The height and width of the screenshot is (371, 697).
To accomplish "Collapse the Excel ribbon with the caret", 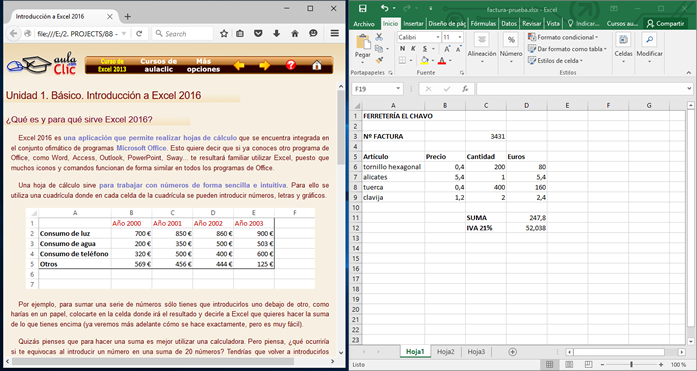I will pyautogui.click(x=689, y=72).
